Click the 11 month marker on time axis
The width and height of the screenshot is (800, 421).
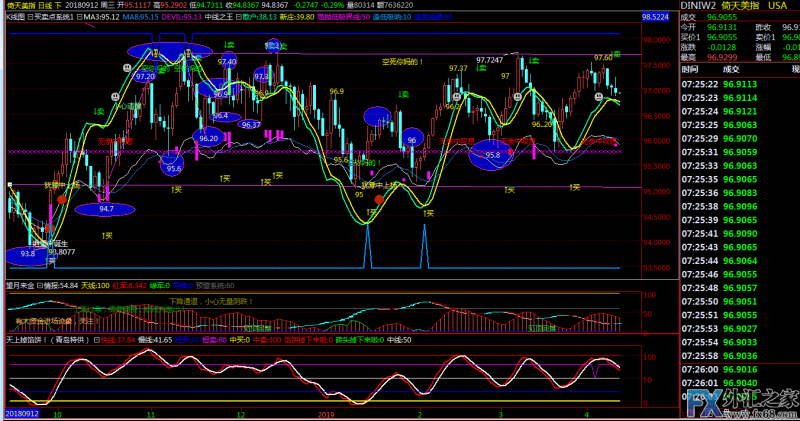[151, 414]
